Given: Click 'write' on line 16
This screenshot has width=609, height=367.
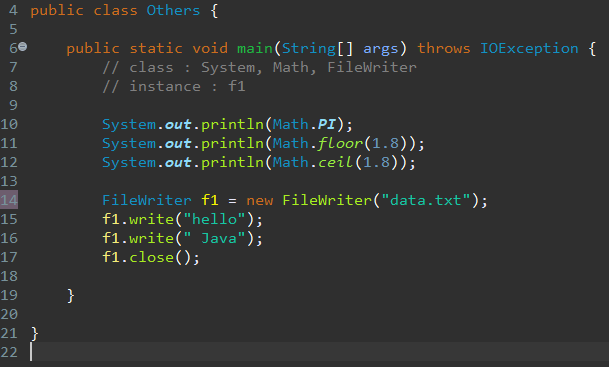Looking at the screenshot, I should [x=151, y=238].
